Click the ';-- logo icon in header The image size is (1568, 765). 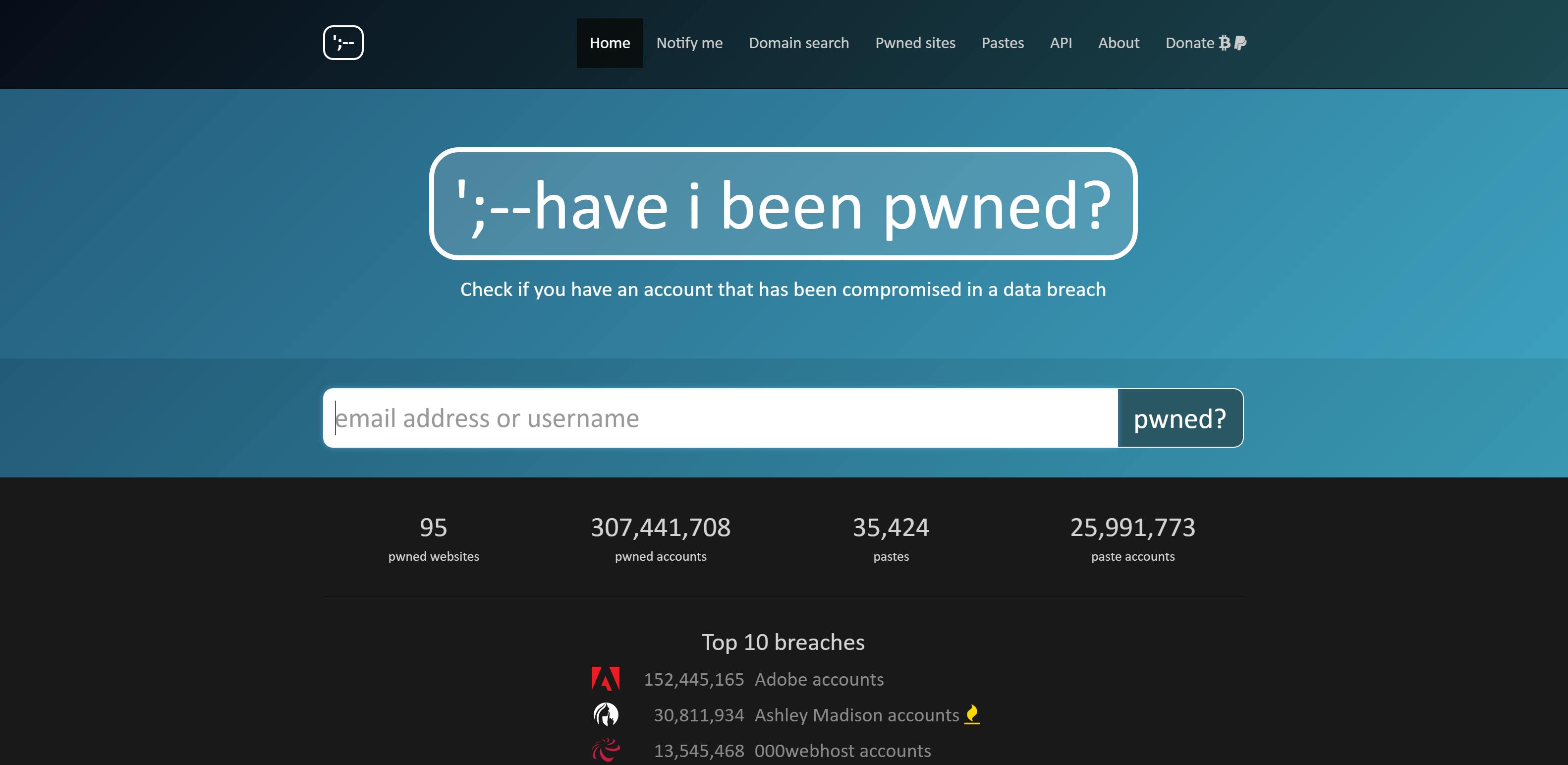tap(343, 43)
